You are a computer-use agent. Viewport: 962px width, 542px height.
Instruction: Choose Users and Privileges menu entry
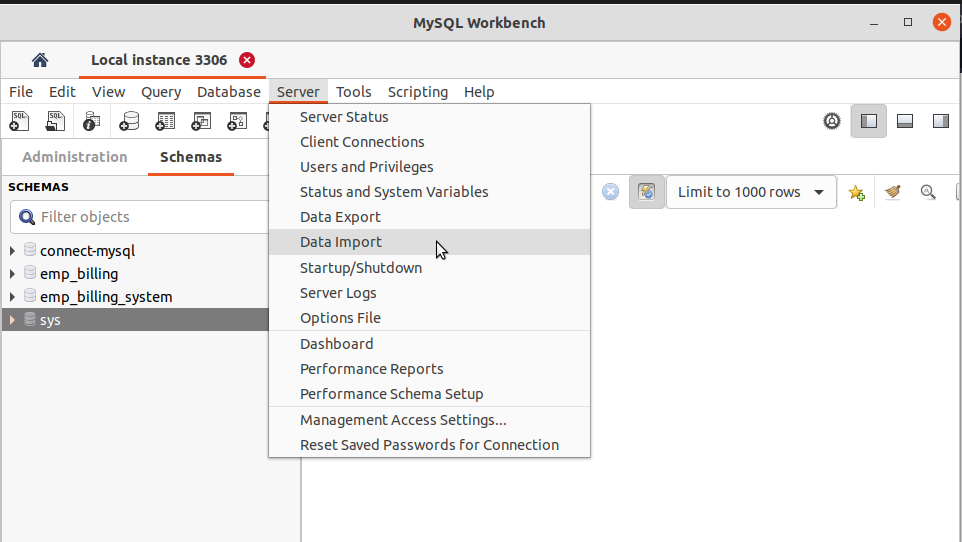tap(367, 167)
